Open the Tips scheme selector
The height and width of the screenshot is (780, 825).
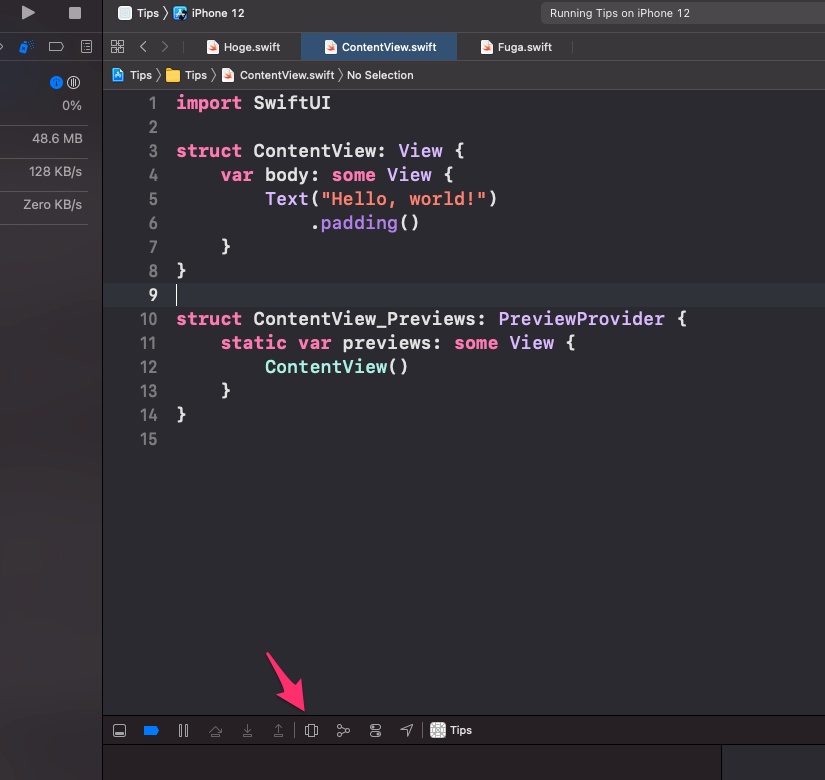(138, 13)
